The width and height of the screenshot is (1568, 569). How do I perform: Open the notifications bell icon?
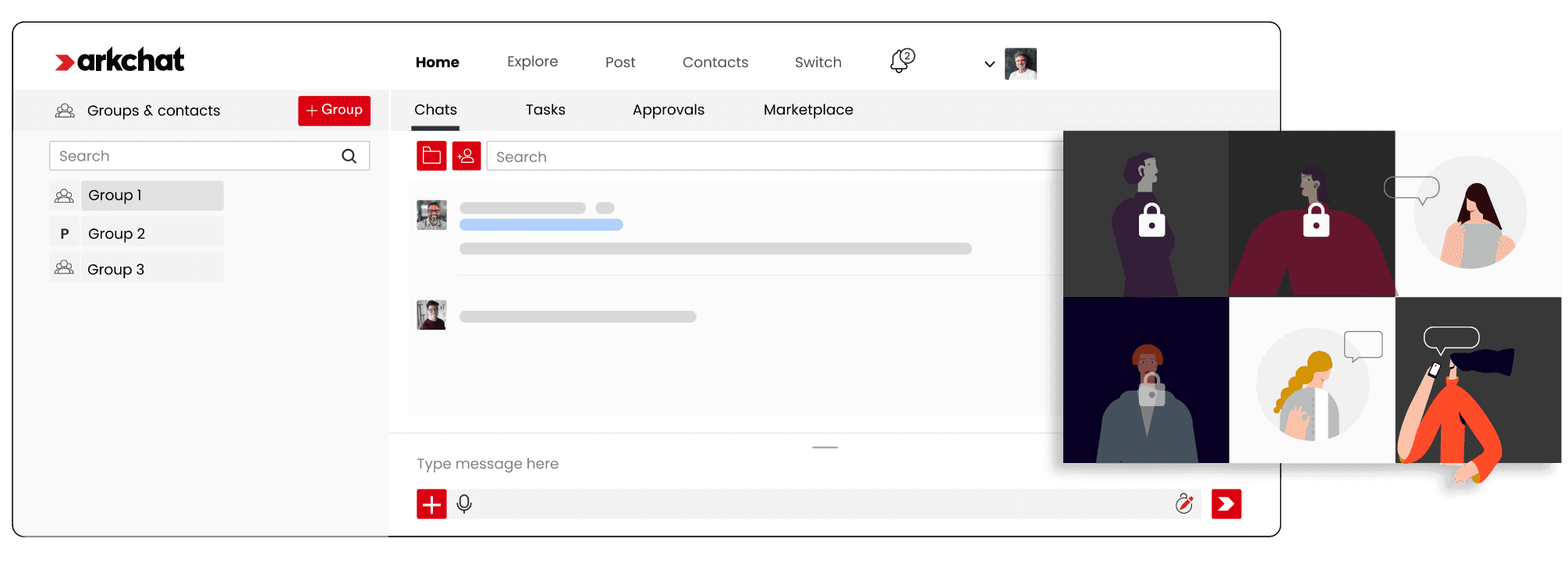tap(902, 61)
